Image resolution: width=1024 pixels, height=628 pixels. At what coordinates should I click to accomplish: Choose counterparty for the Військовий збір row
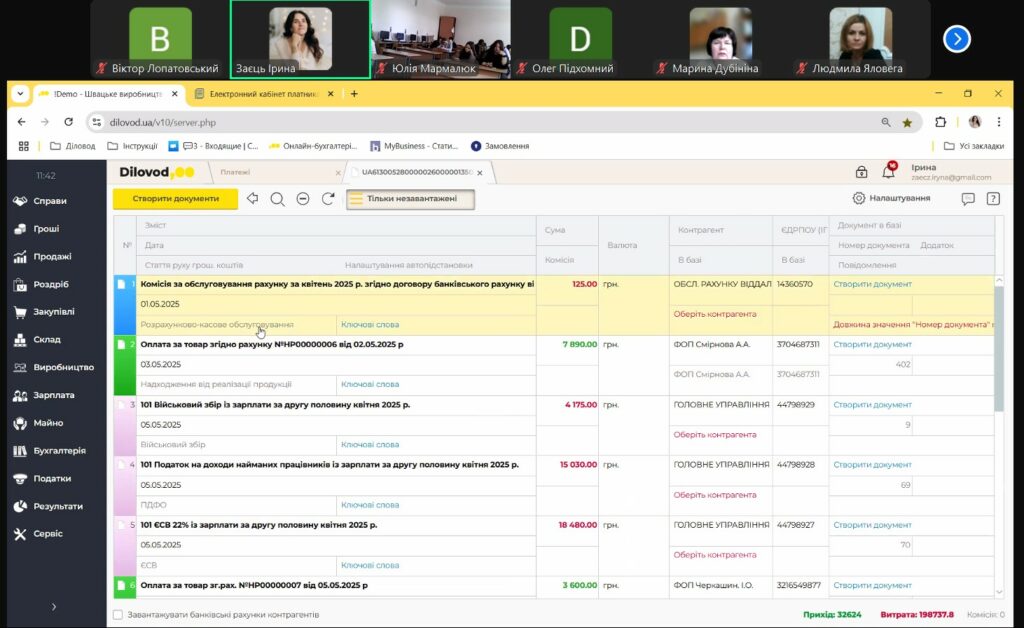[x=714, y=435]
